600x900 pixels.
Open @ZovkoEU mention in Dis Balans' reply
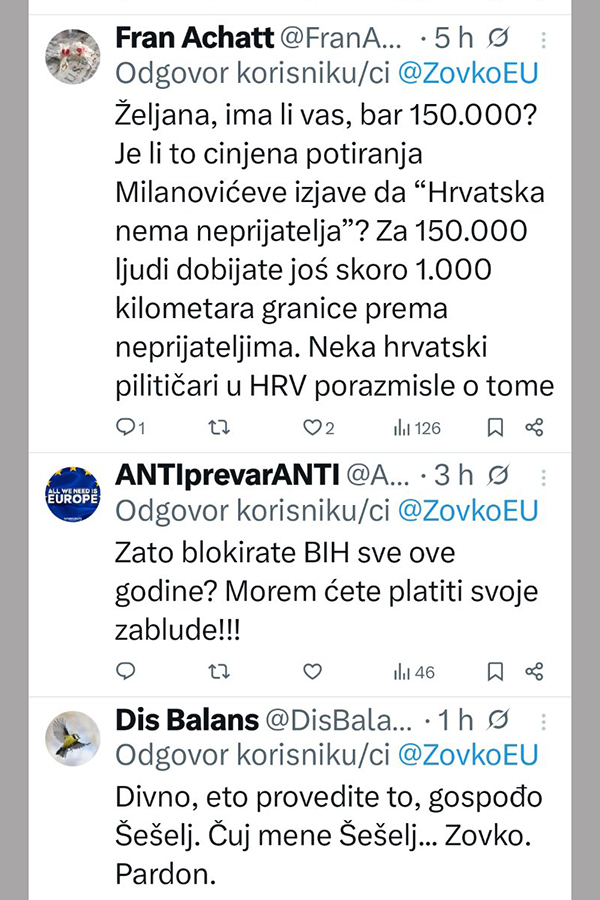[468, 755]
